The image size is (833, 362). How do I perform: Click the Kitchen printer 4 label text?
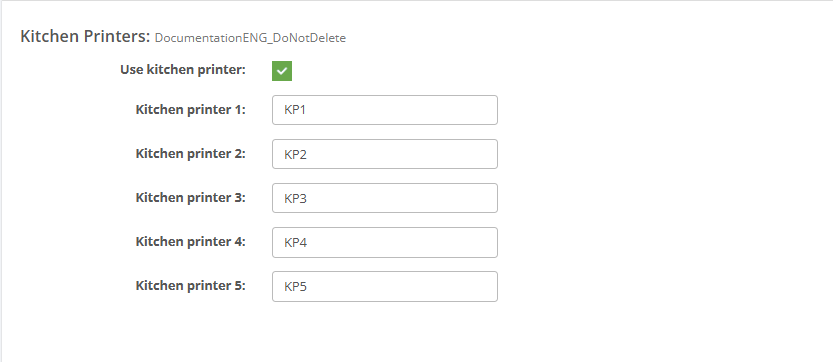click(x=191, y=242)
